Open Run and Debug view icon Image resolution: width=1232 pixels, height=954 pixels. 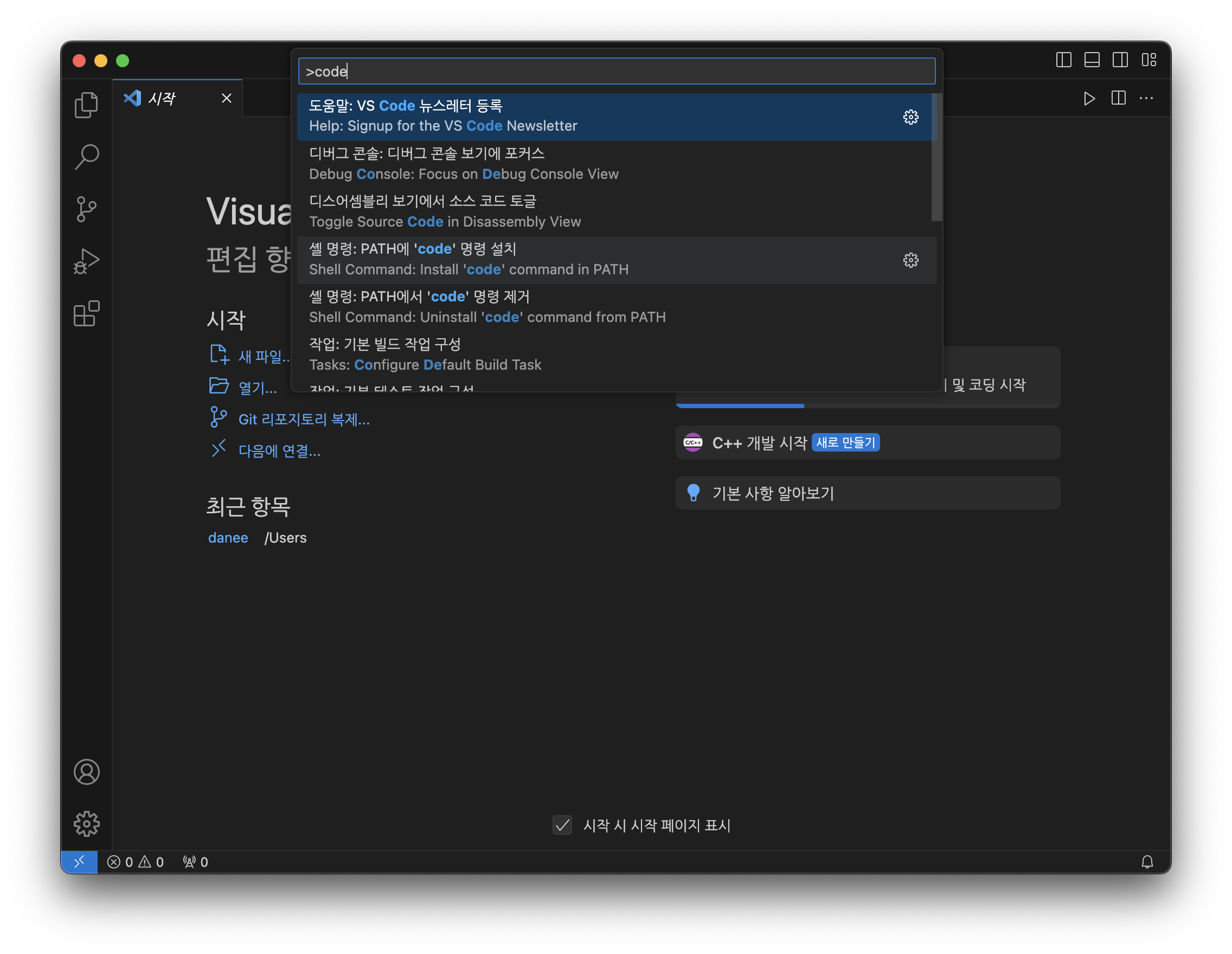click(x=86, y=261)
